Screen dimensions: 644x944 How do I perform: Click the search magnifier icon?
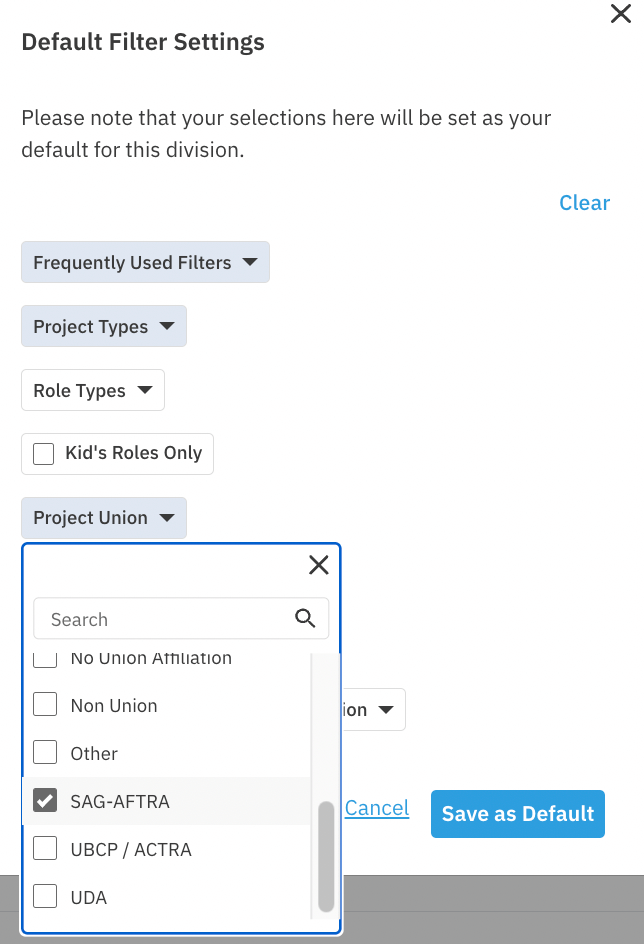[305, 618]
